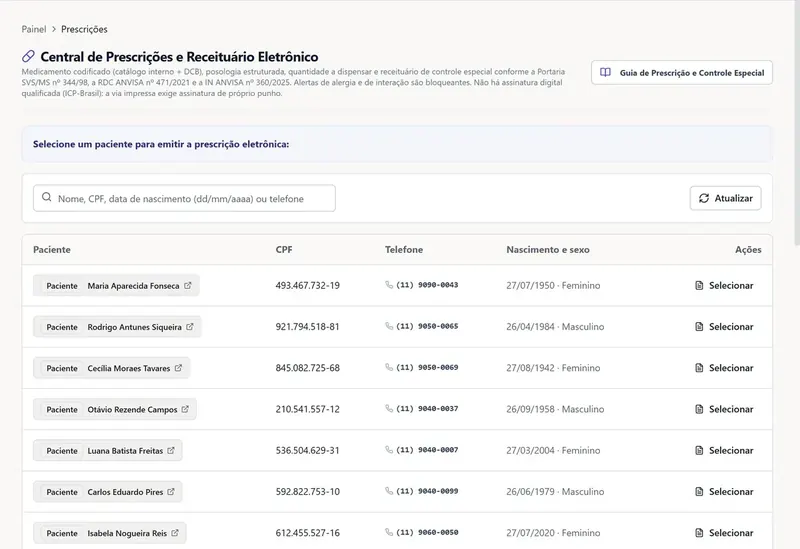Click document icon in Carlos Eduardo Pires row

coord(699,491)
